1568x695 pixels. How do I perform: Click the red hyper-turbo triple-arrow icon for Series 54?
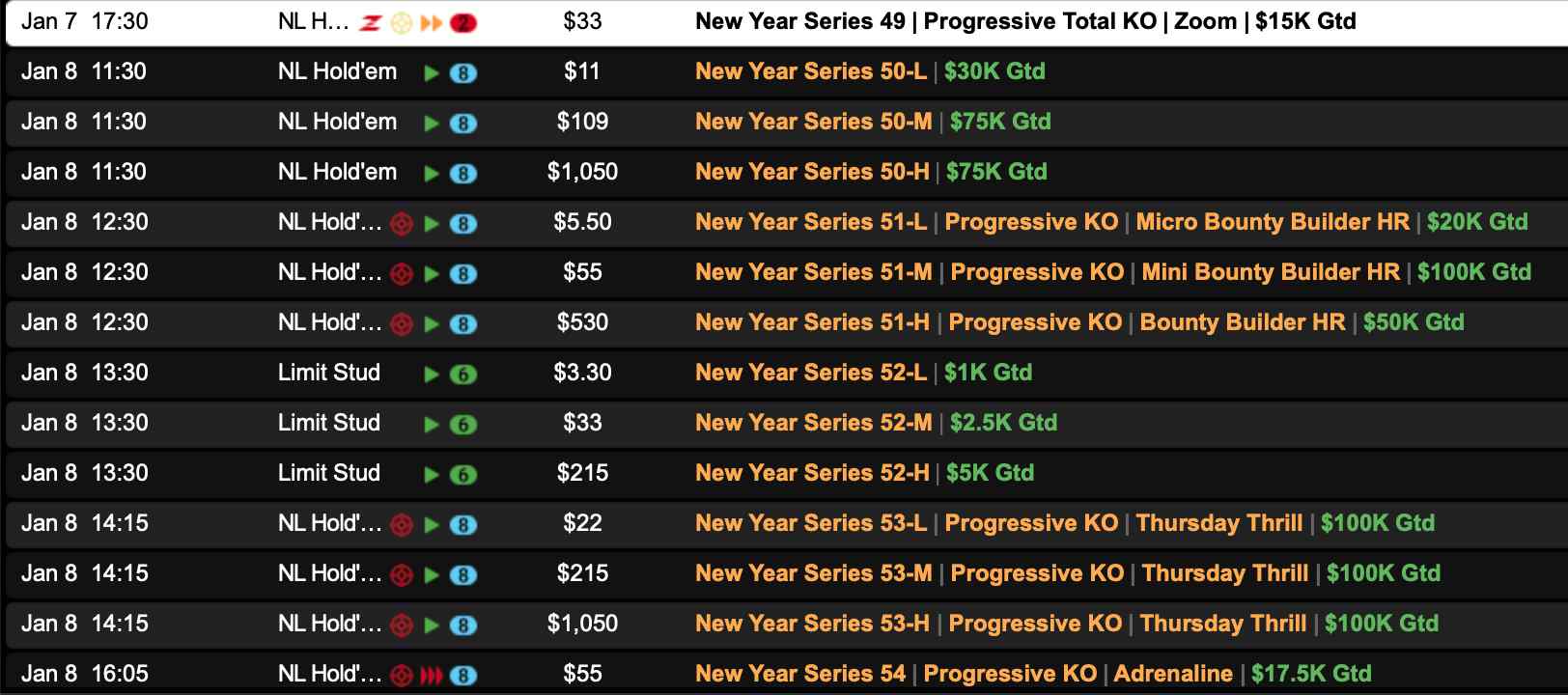432,675
